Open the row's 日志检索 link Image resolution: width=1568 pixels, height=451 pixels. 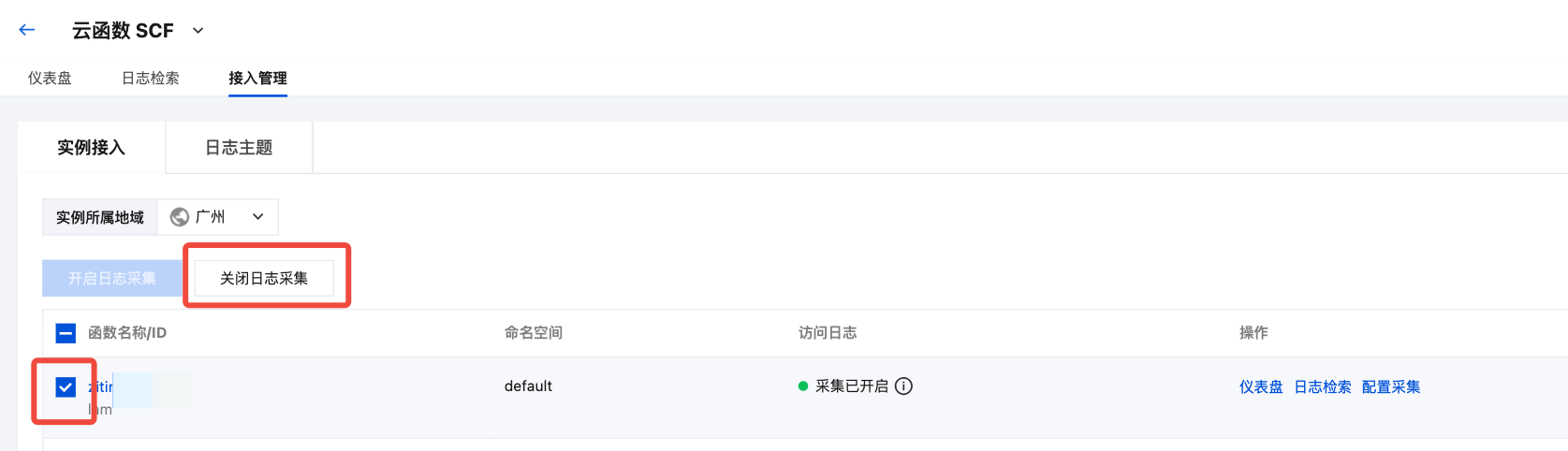(x=1323, y=386)
